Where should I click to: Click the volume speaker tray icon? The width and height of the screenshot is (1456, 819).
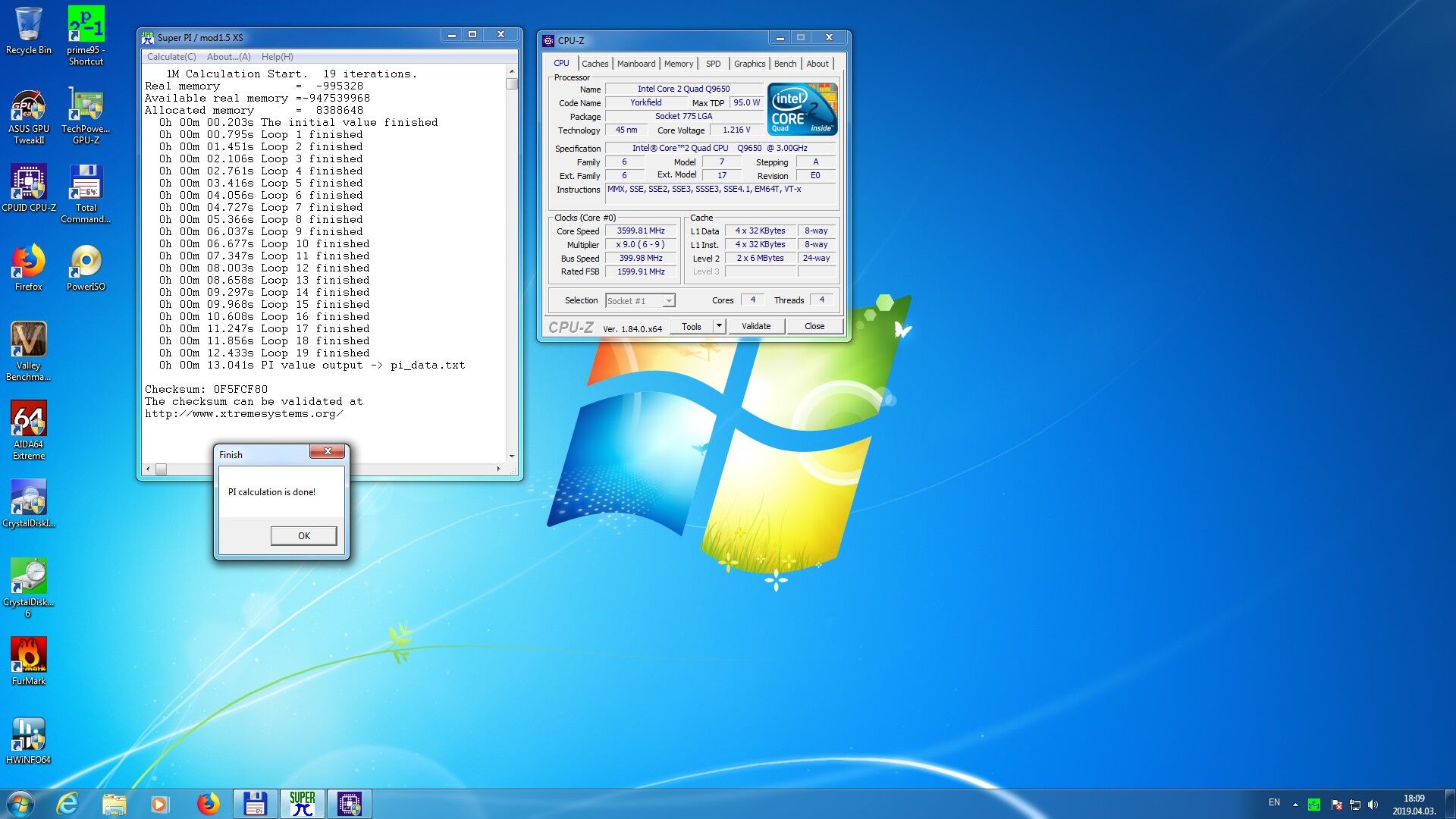(1373, 805)
